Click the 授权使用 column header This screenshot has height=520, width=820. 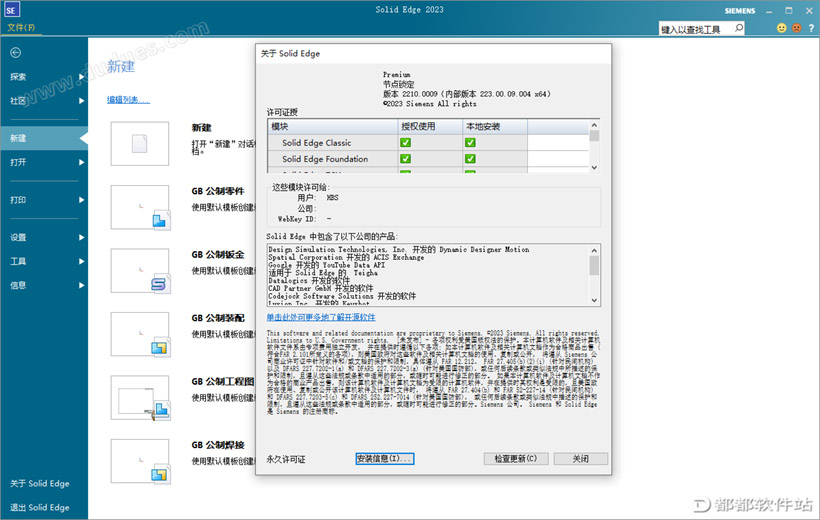point(430,127)
